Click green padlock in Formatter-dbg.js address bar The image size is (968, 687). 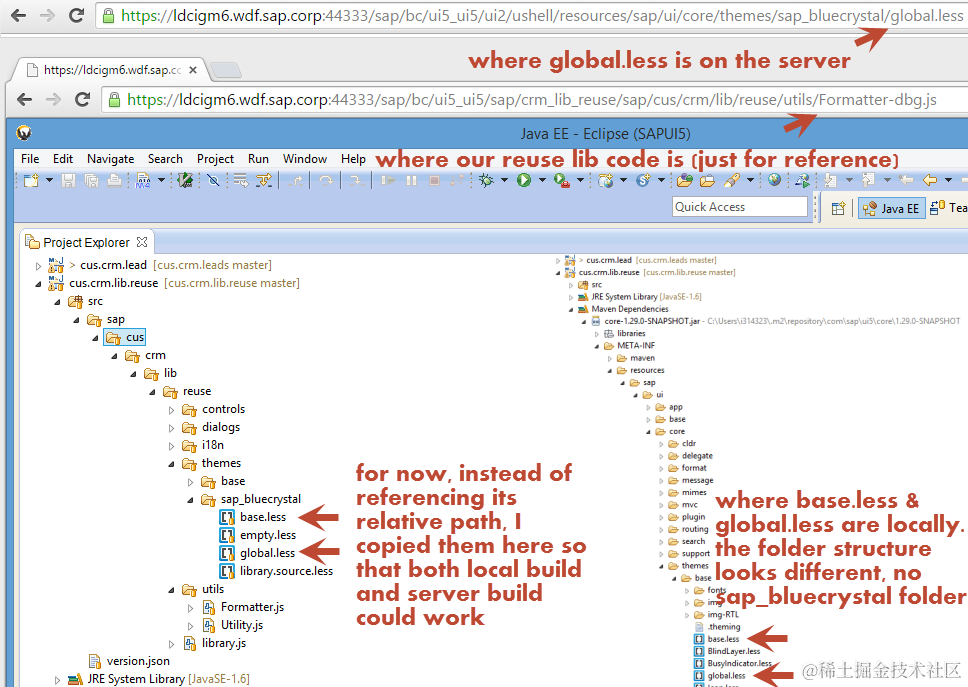coord(114,99)
